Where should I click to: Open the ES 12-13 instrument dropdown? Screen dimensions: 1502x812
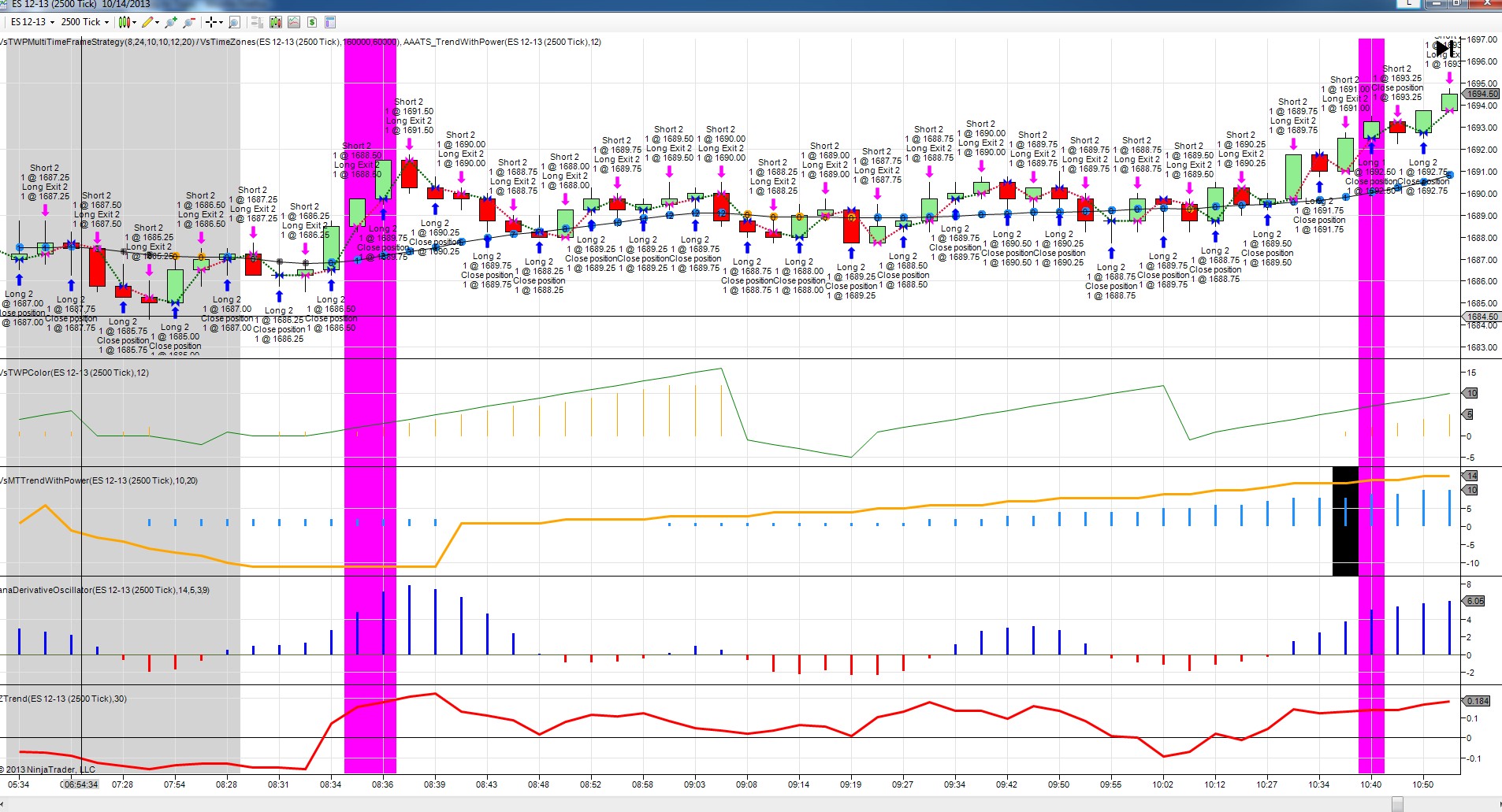pos(32,22)
